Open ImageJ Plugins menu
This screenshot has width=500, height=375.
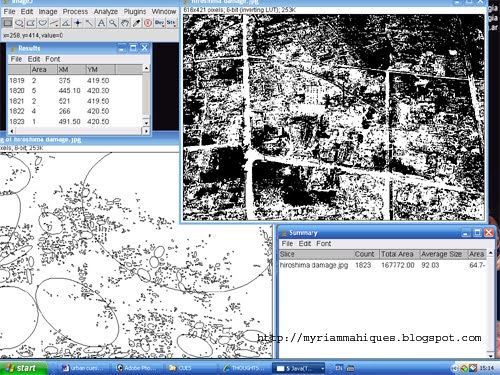[135, 11]
